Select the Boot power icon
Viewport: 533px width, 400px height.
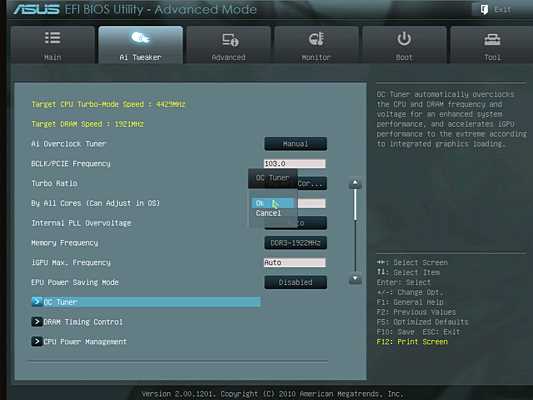coord(404,39)
